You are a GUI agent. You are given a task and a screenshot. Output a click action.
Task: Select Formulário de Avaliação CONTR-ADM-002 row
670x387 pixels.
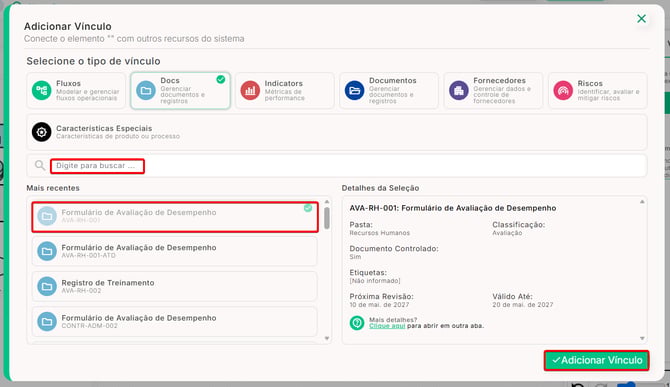(175, 322)
